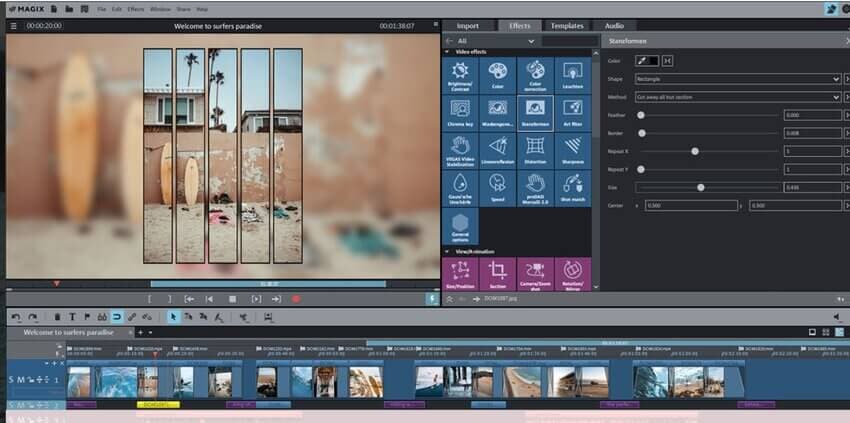Click the trash delete icon in toolbar
This screenshot has height=423, width=850.
pos(57,317)
